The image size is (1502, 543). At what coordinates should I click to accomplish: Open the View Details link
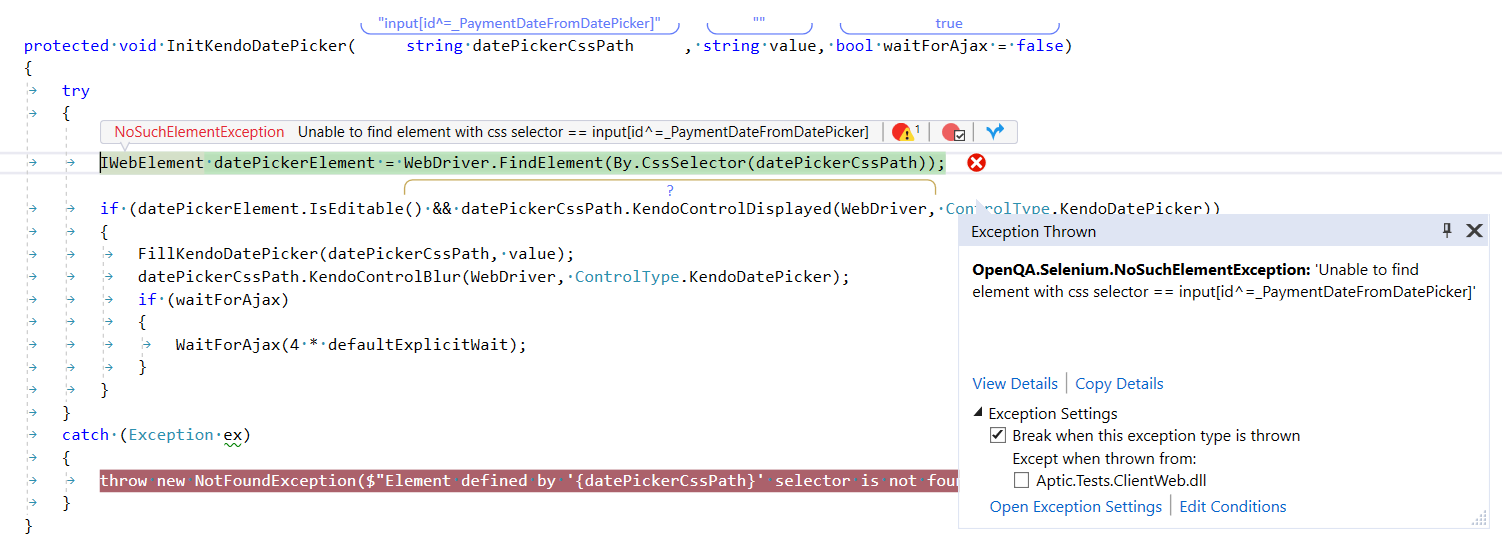pyautogui.click(x=1015, y=384)
